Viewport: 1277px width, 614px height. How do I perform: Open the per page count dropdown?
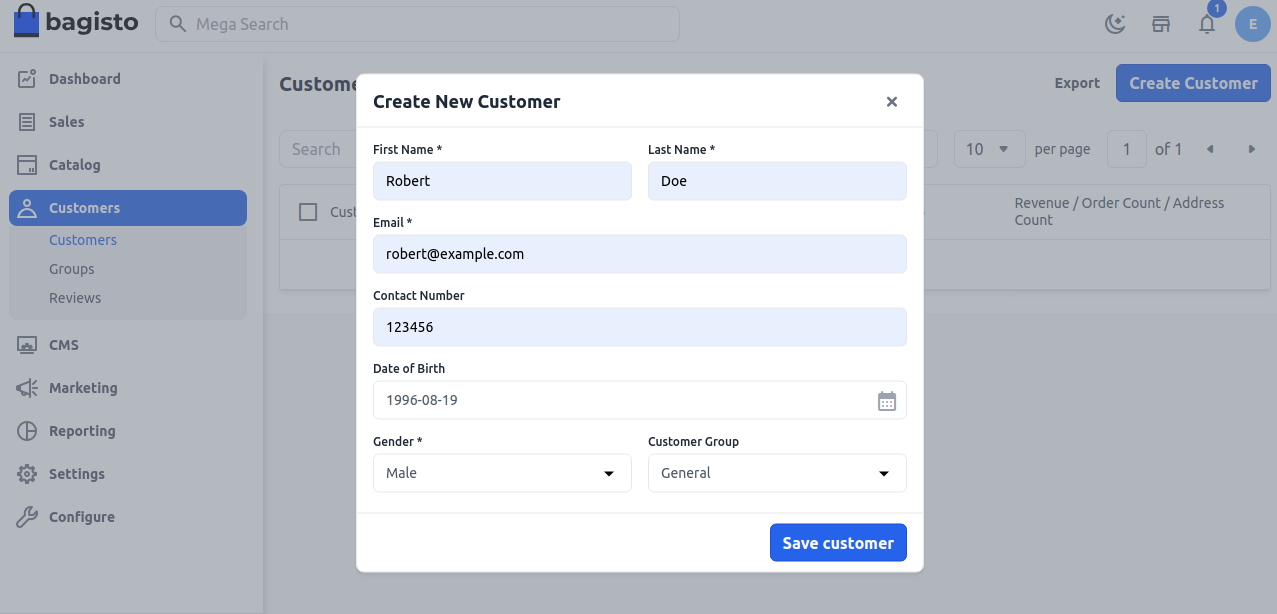point(989,148)
